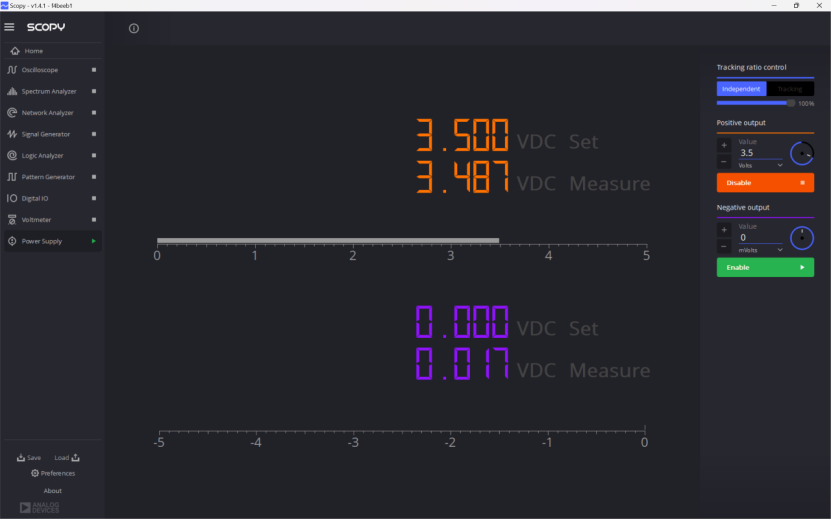
Task: Click the Spectrum Analyzer icon
Action: click(12, 91)
